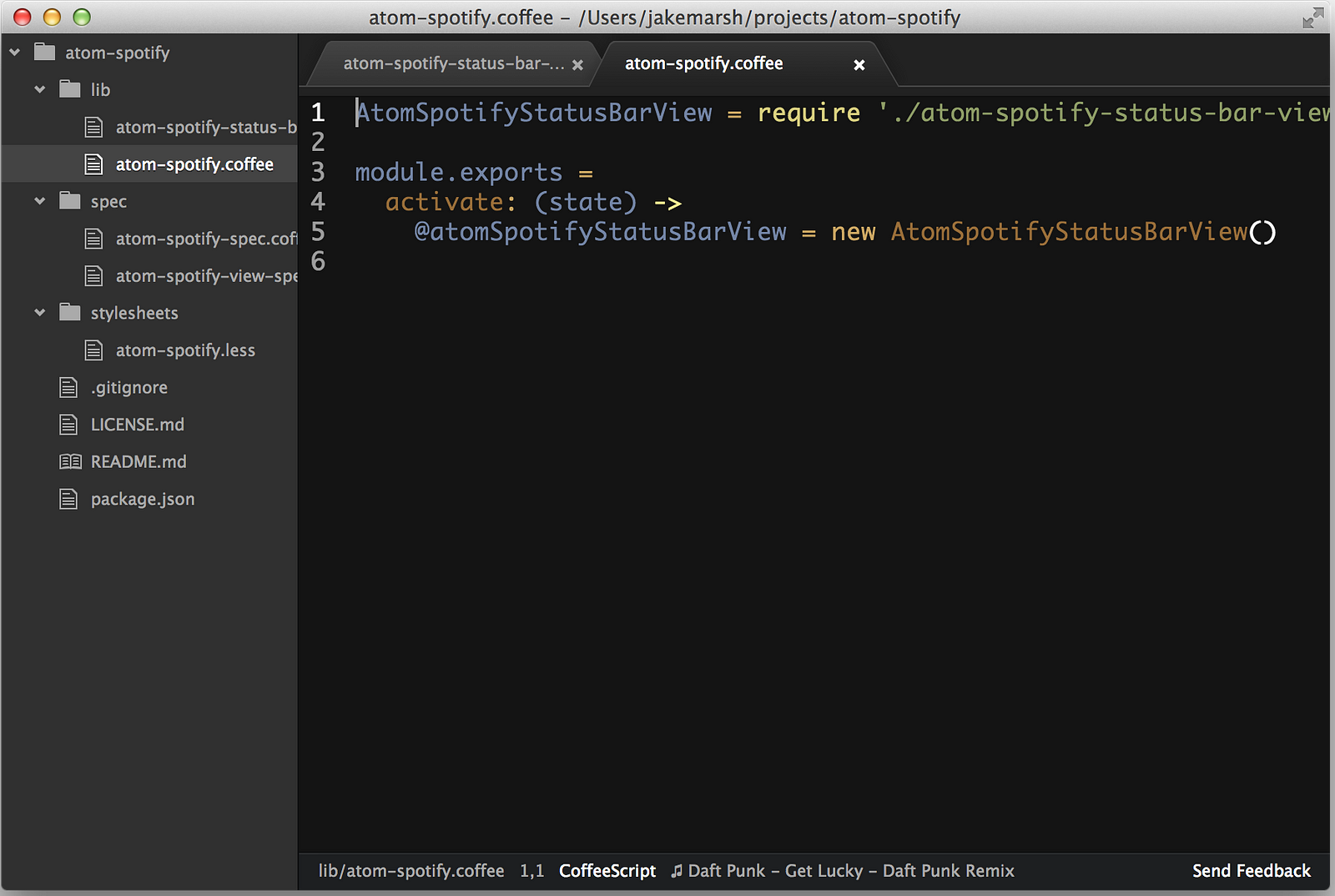The height and width of the screenshot is (896, 1335).
Task: Click line number 5 in the gutter
Action: click(318, 232)
